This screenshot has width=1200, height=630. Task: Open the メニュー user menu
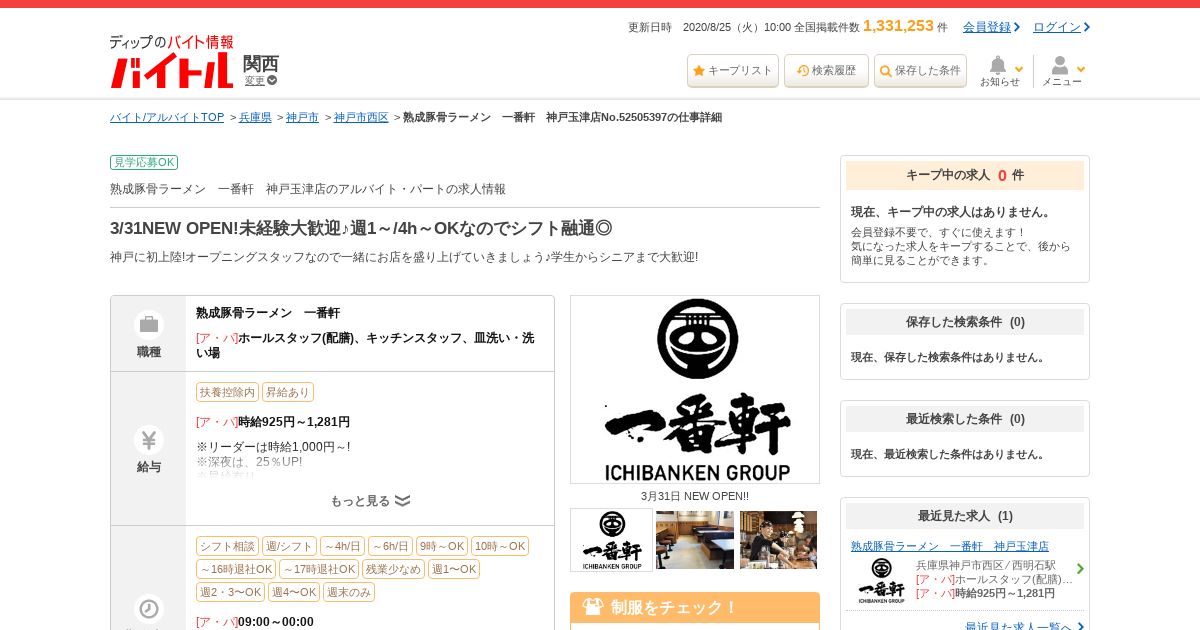(x=1063, y=71)
